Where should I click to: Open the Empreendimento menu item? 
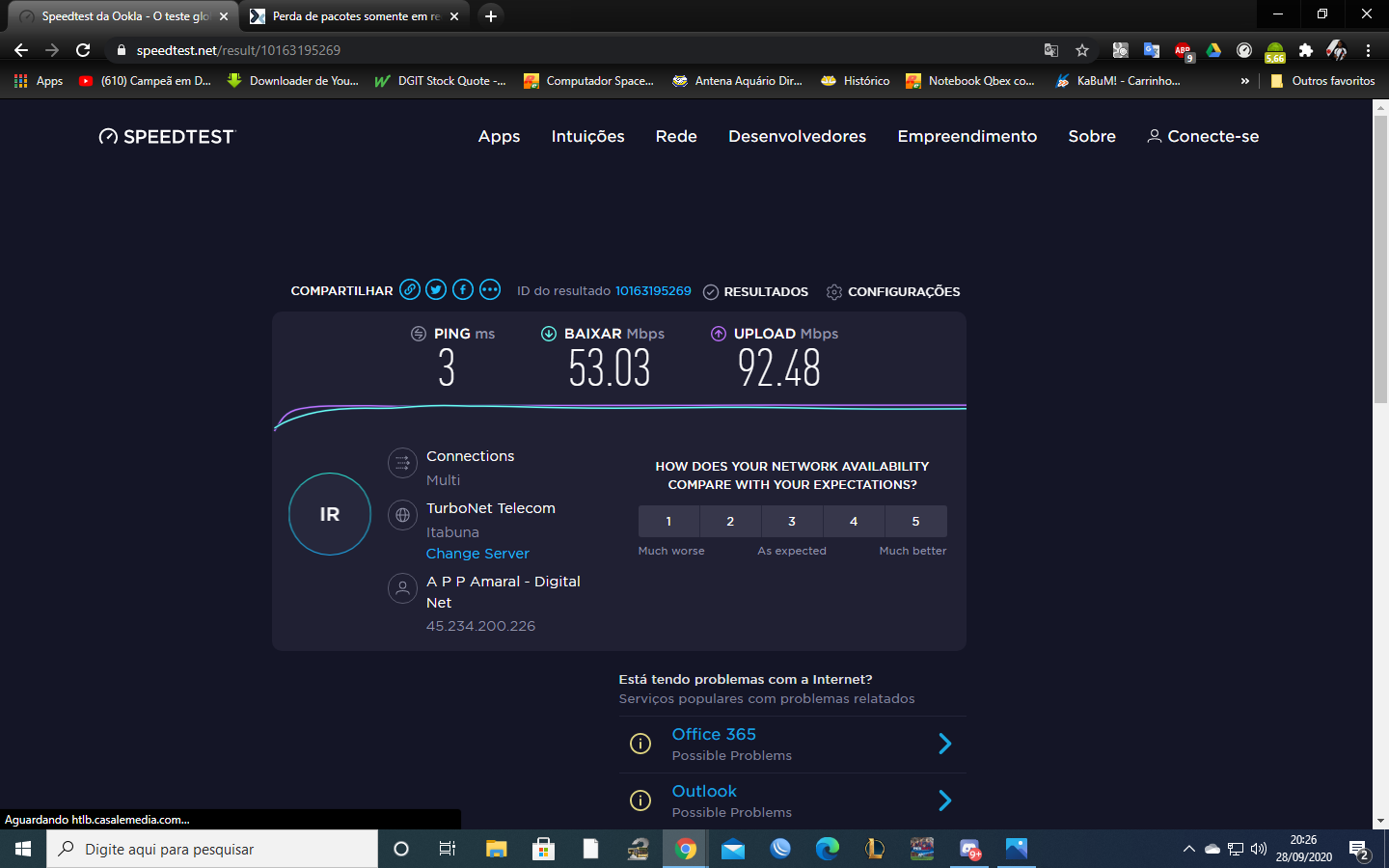(967, 137)
